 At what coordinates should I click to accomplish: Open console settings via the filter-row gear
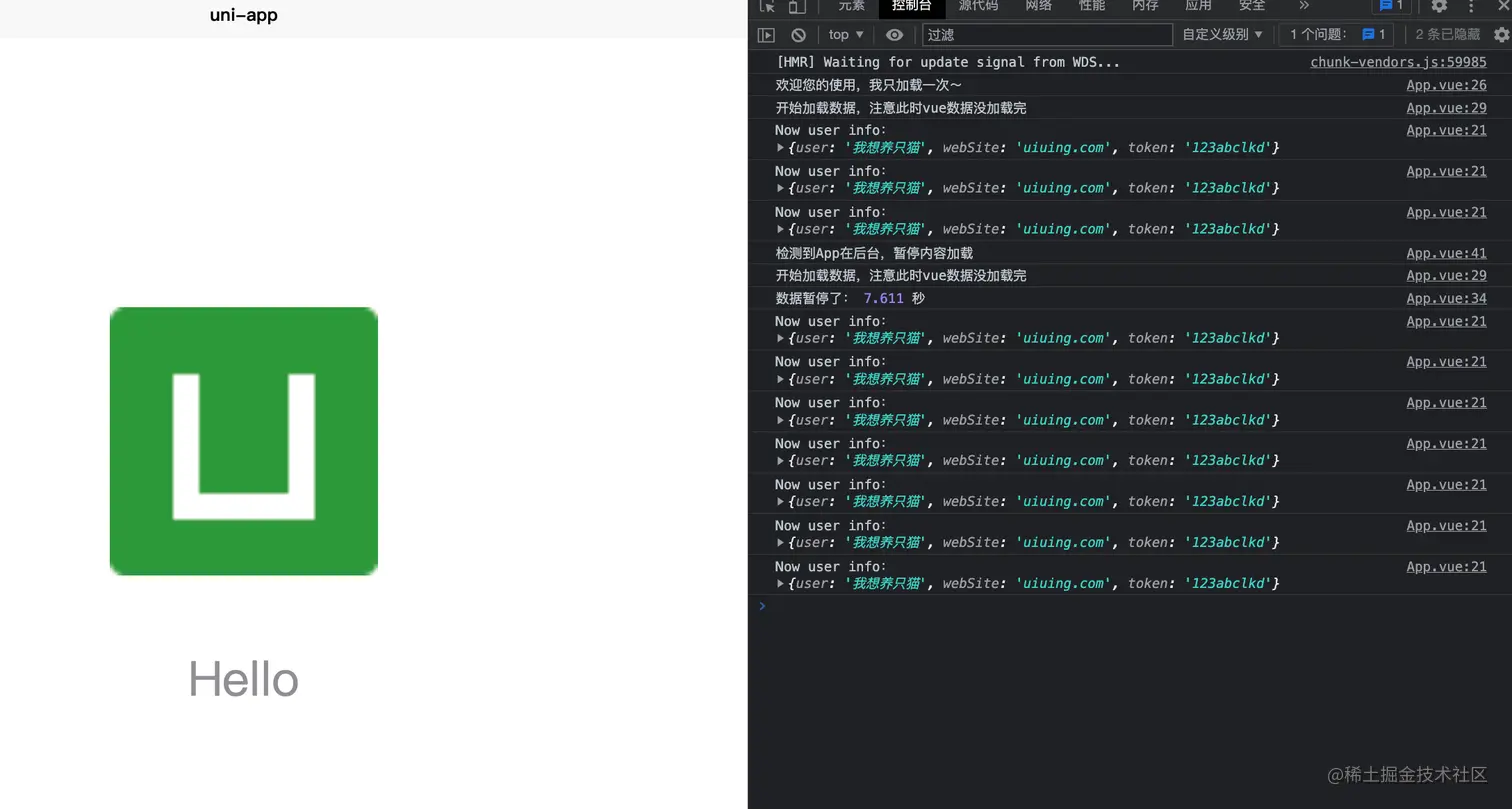click(x=1501, y=35)
